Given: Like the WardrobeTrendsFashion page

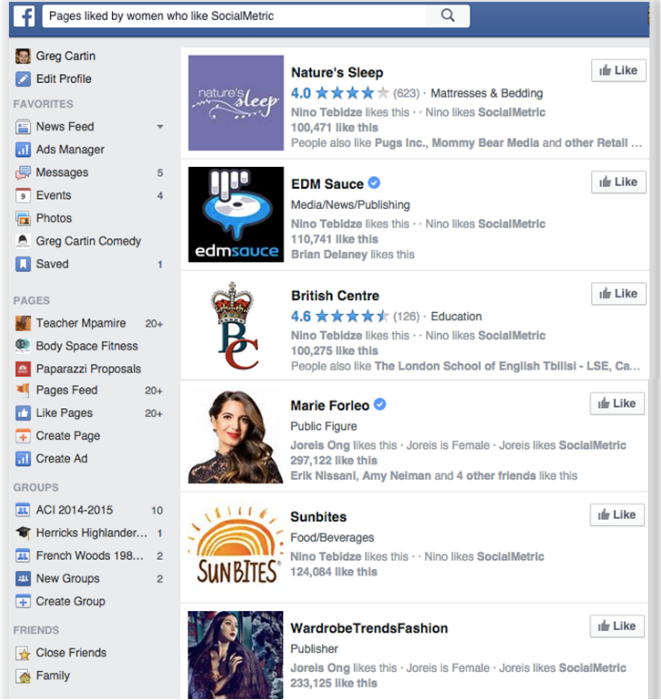Looking at the screenshot, I should click(x=617, y=626).
